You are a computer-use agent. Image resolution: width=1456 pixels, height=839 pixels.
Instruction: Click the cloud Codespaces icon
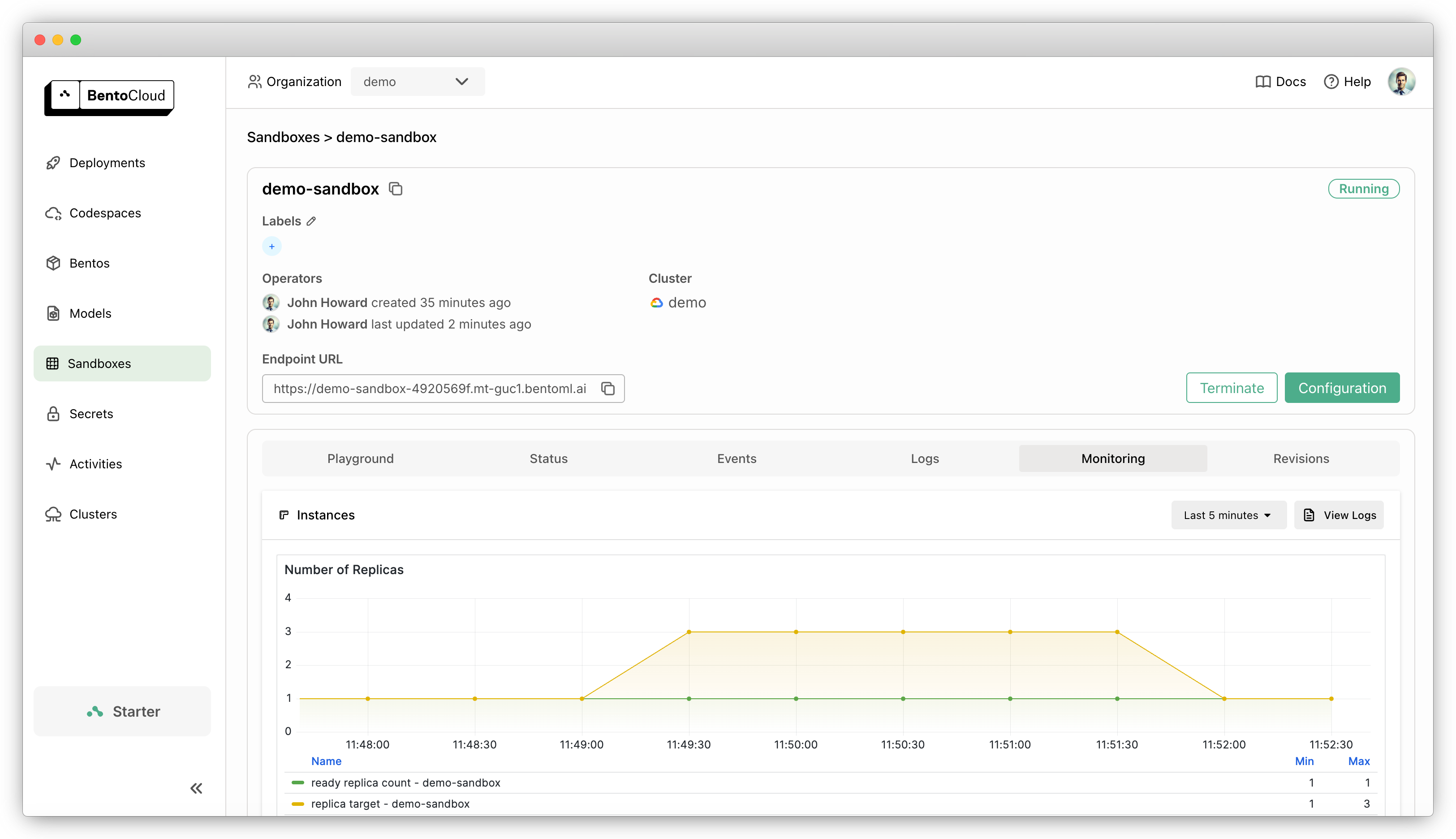(x=53, y=213)
